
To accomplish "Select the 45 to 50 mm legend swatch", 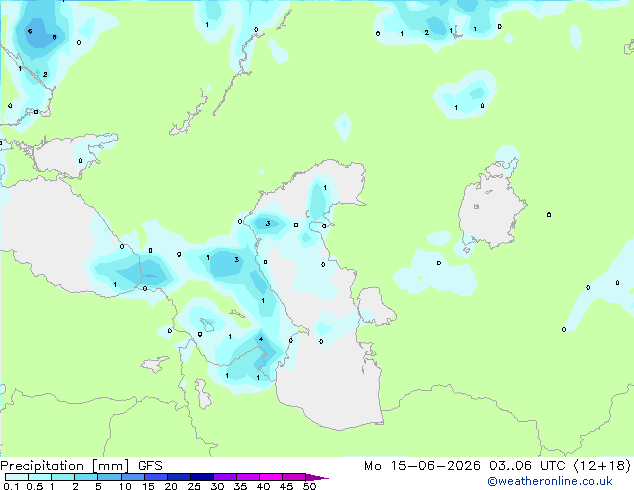I will click(294, 477).
